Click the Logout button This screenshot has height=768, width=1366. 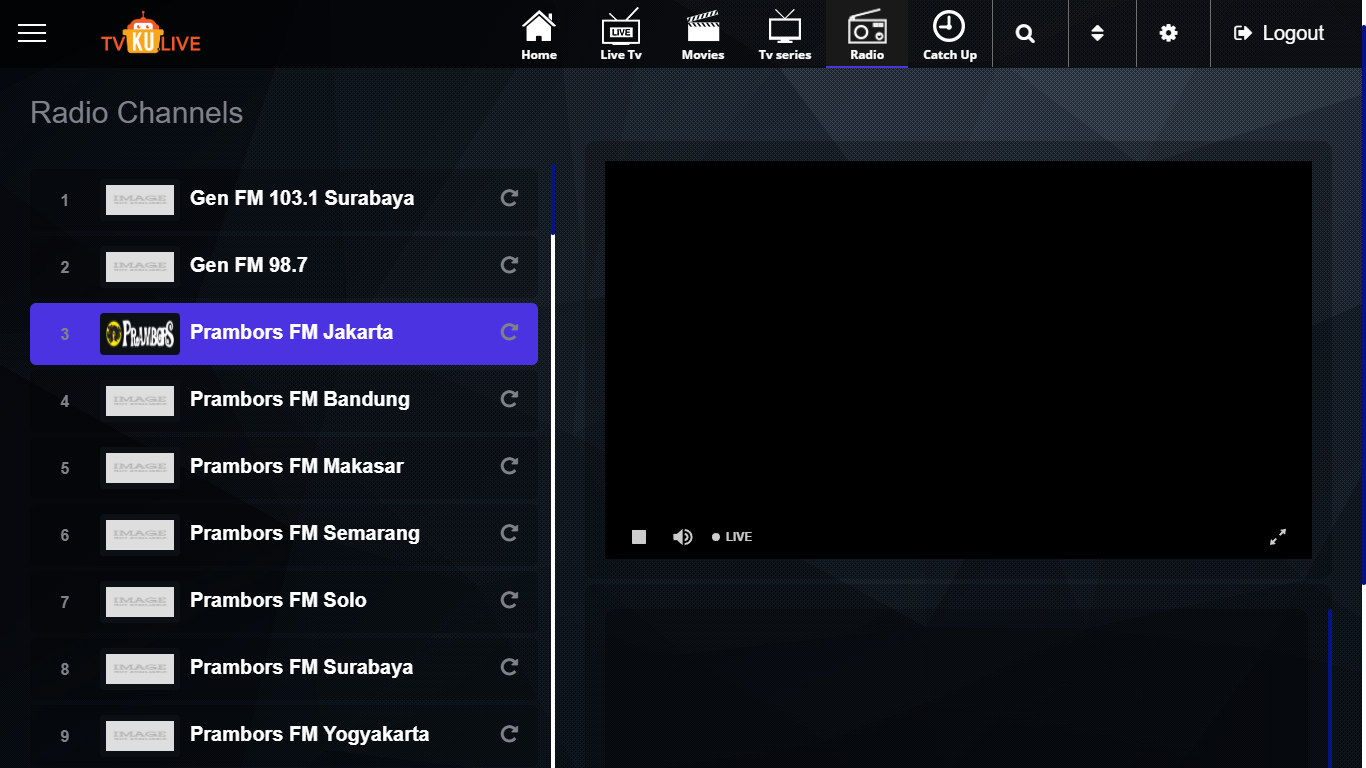(x=1279, y=33)
